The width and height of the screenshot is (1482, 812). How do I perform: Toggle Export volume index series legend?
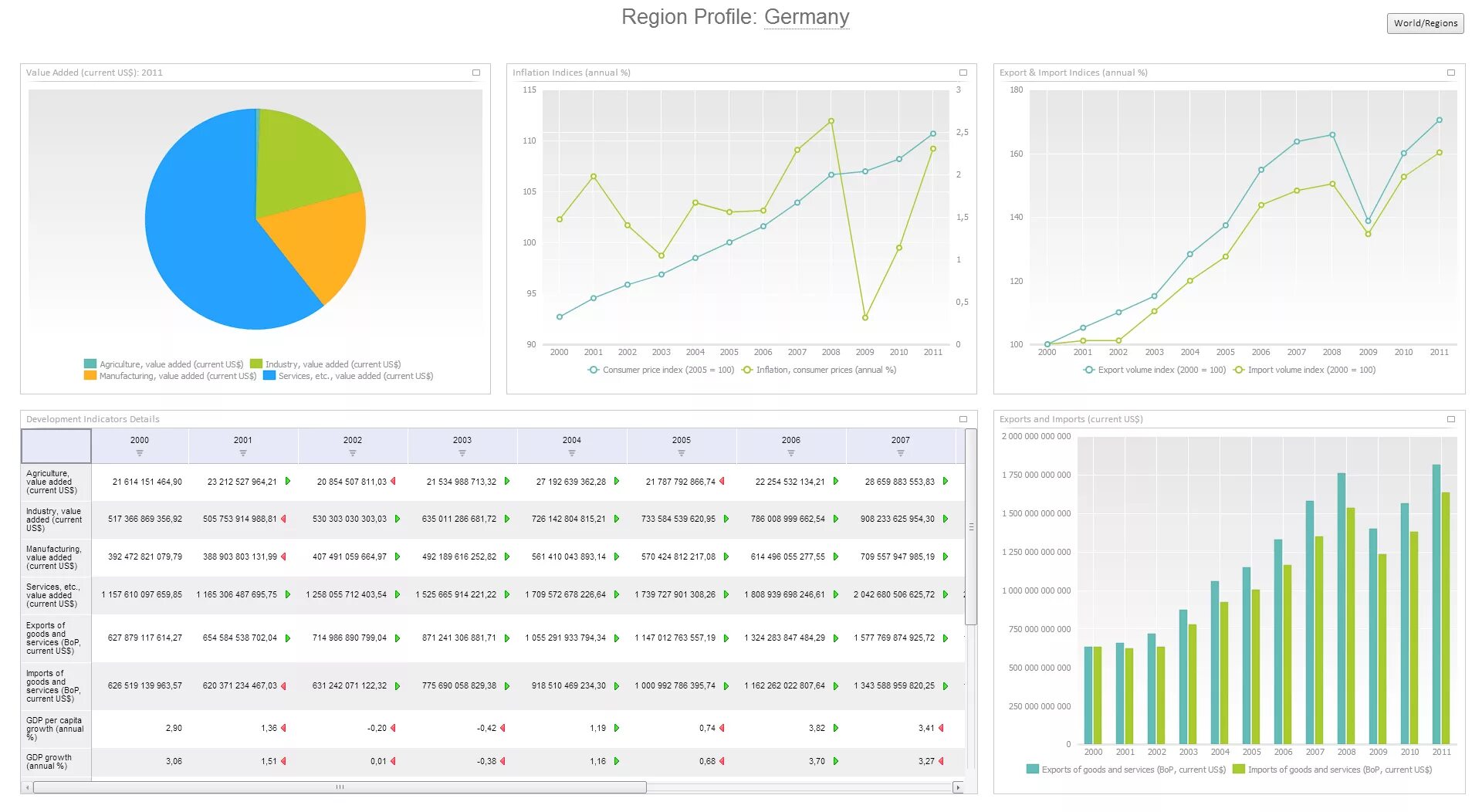coord(1155,370)
